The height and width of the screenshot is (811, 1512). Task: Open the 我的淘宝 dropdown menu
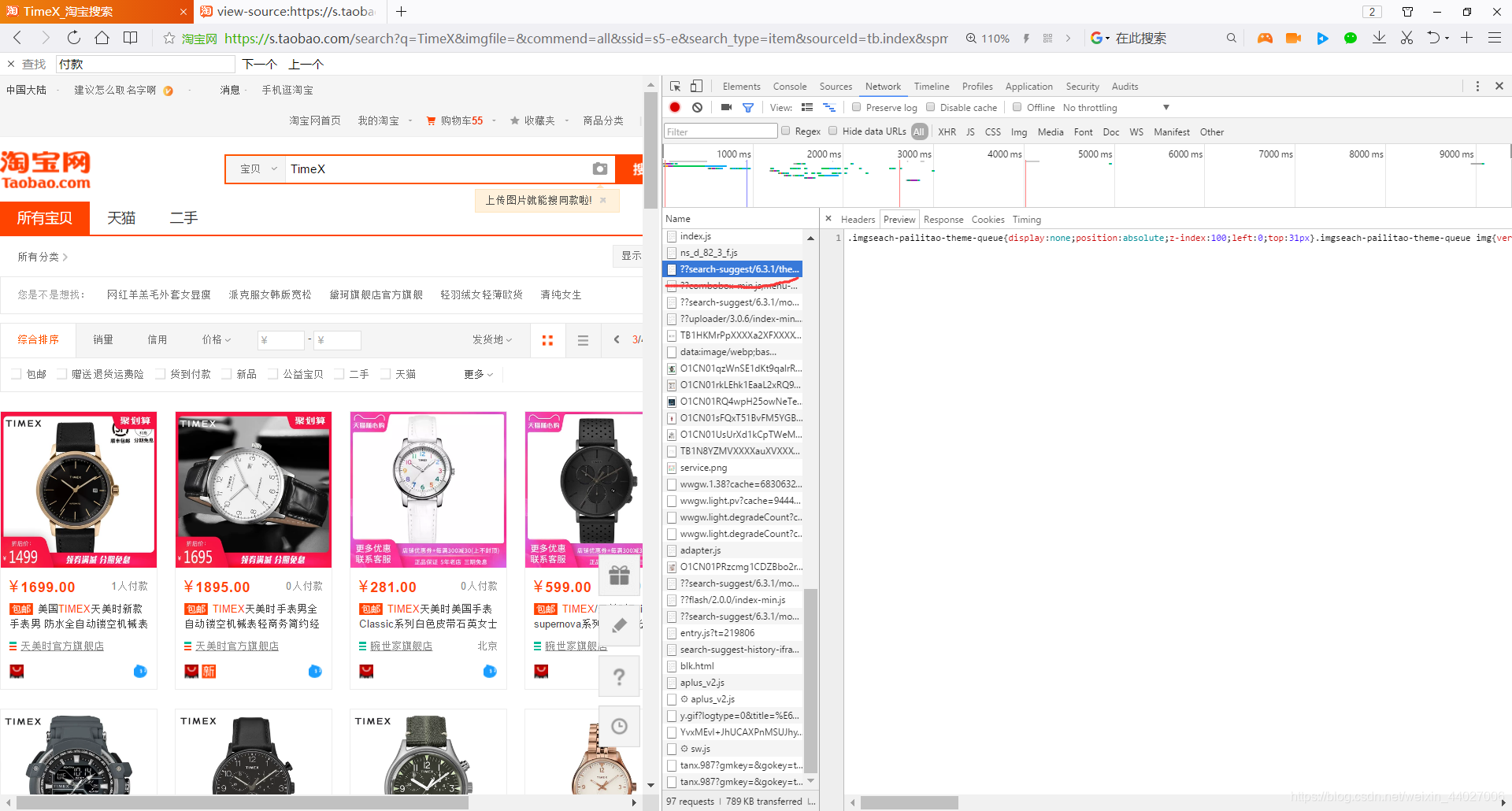pyautogui.click(x=385, y=120)
